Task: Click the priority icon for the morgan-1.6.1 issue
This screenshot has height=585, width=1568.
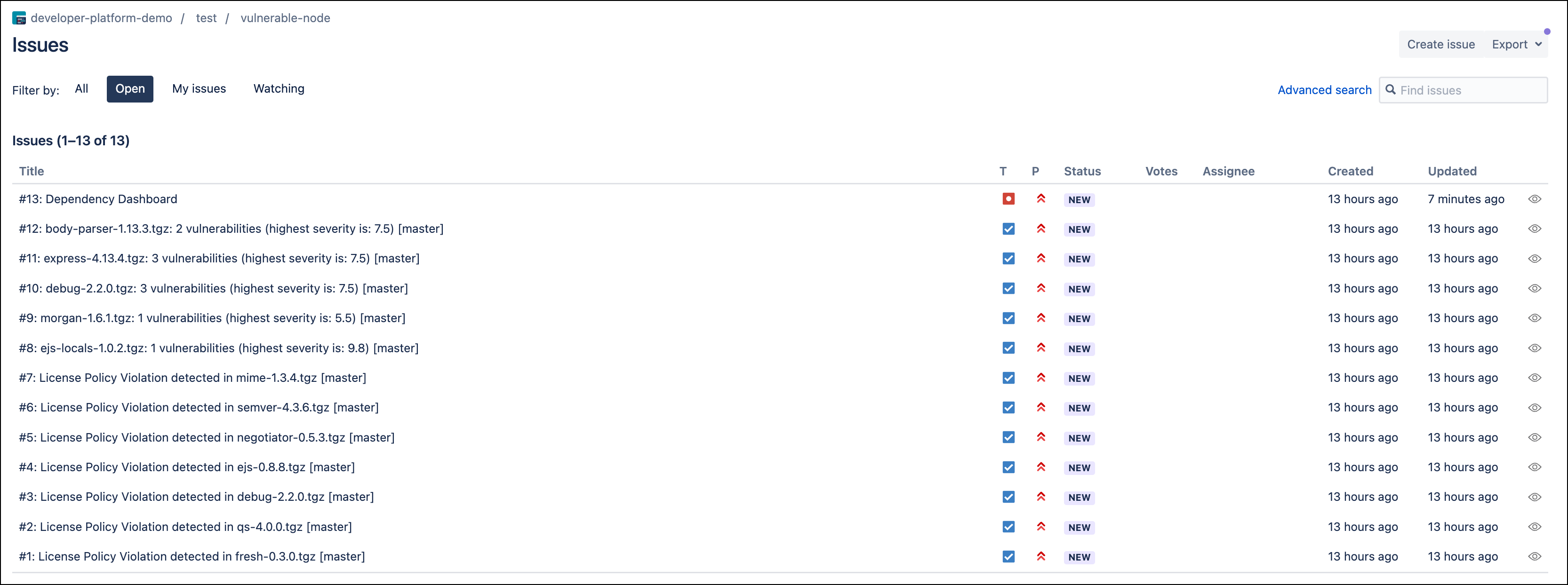Action: pyautogui.click(x=1041, y=318)
